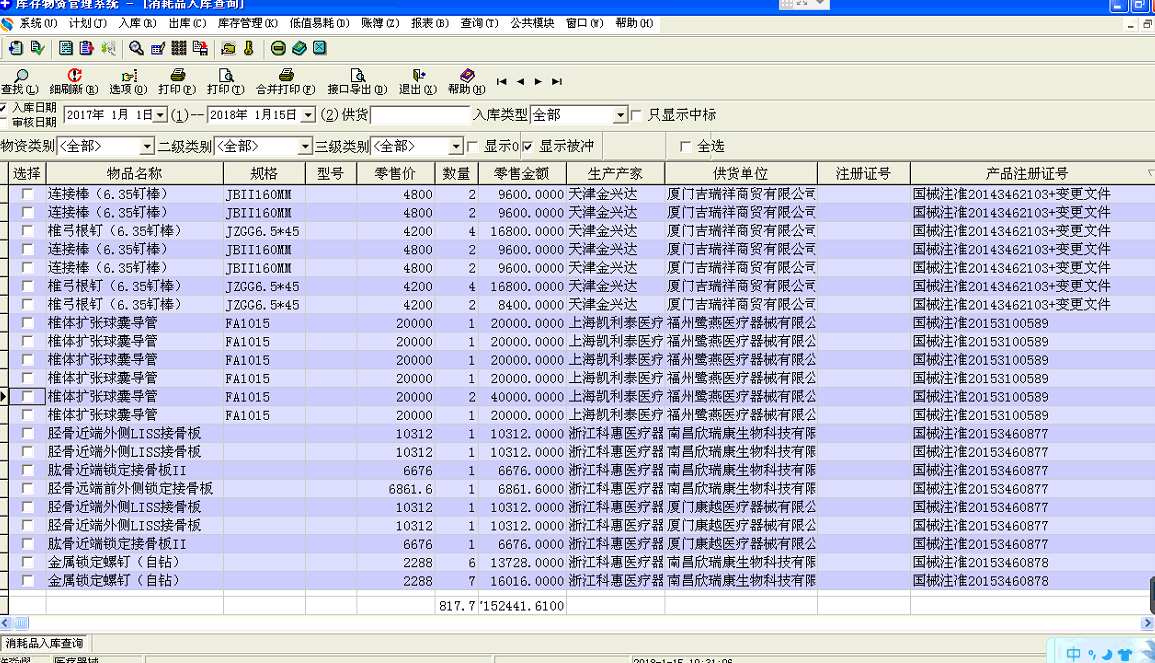Sort by the 零售价 column header
Screen dimensions: 1155x663
click(395, 174)
